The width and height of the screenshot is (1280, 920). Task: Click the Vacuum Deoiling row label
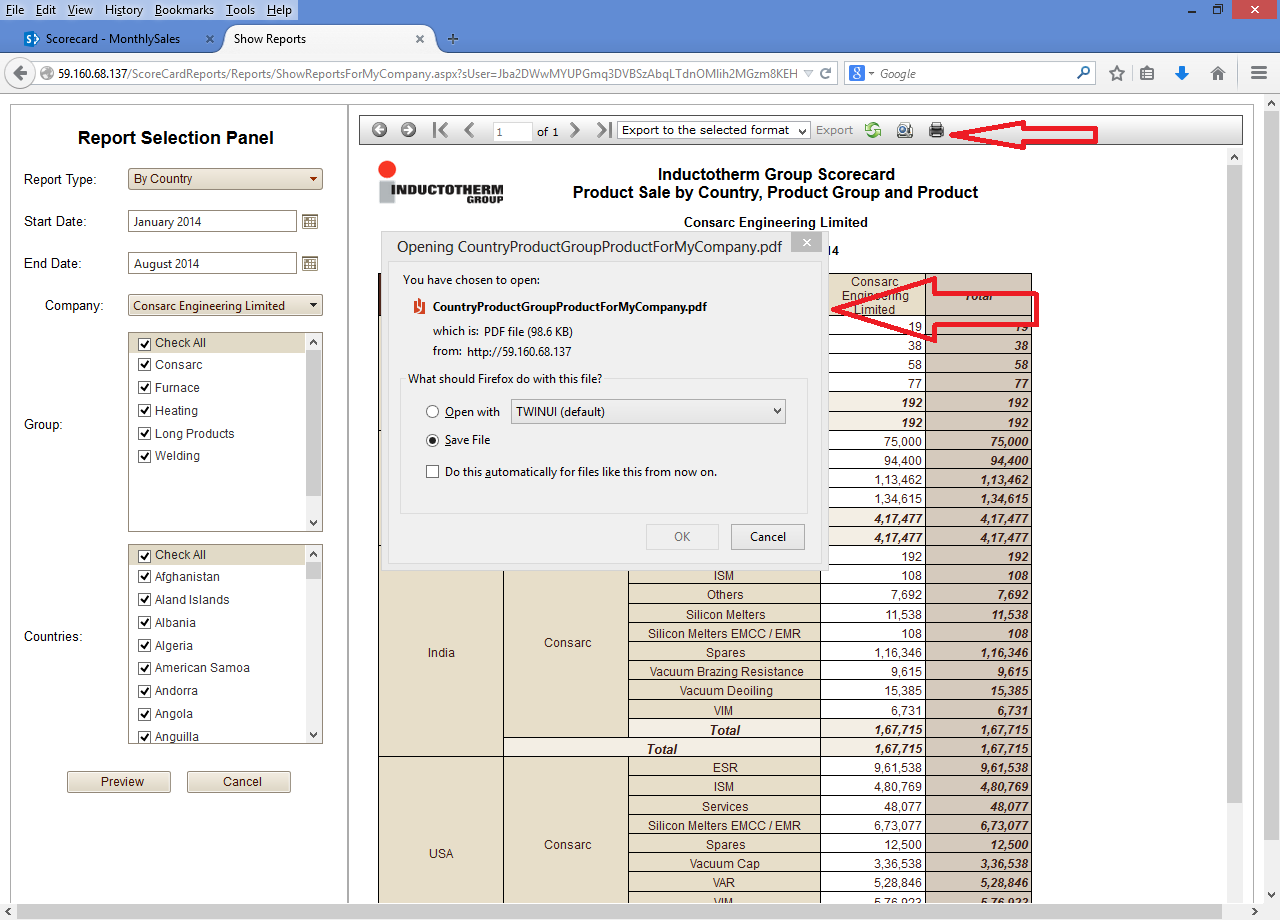point(726,691)
